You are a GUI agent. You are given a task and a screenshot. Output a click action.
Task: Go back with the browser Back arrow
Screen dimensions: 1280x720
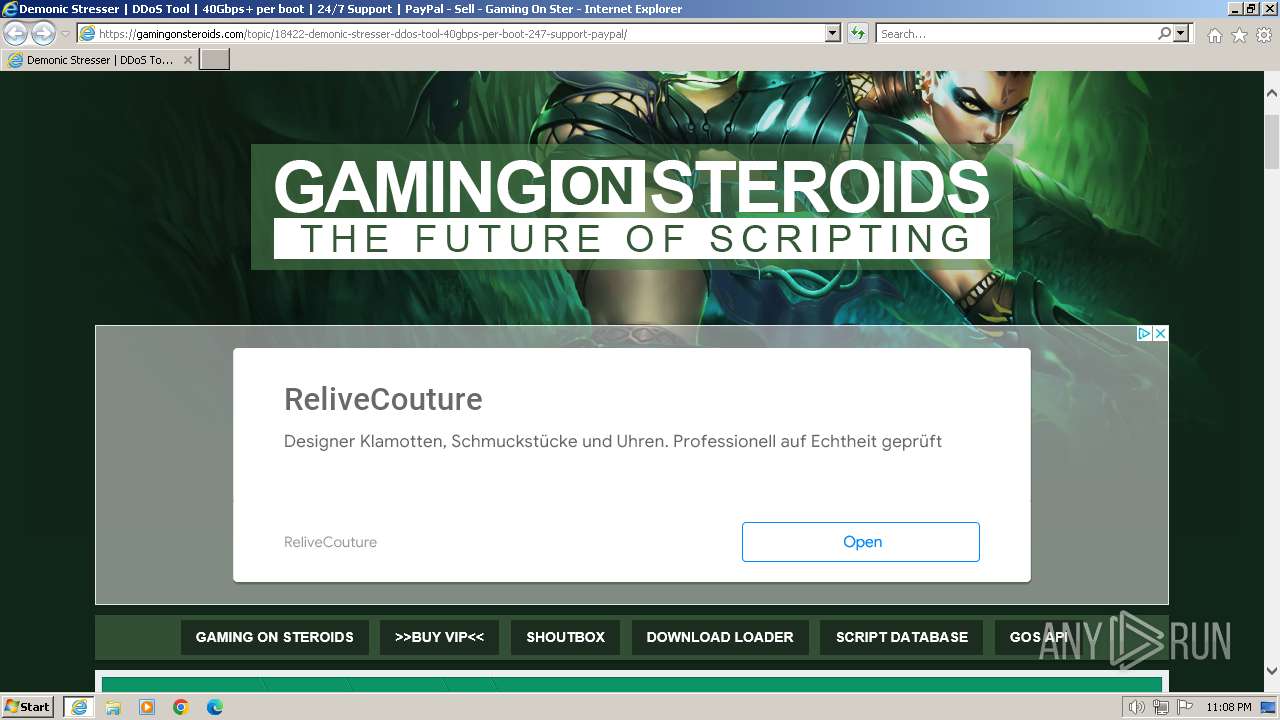tap(16, 34)
